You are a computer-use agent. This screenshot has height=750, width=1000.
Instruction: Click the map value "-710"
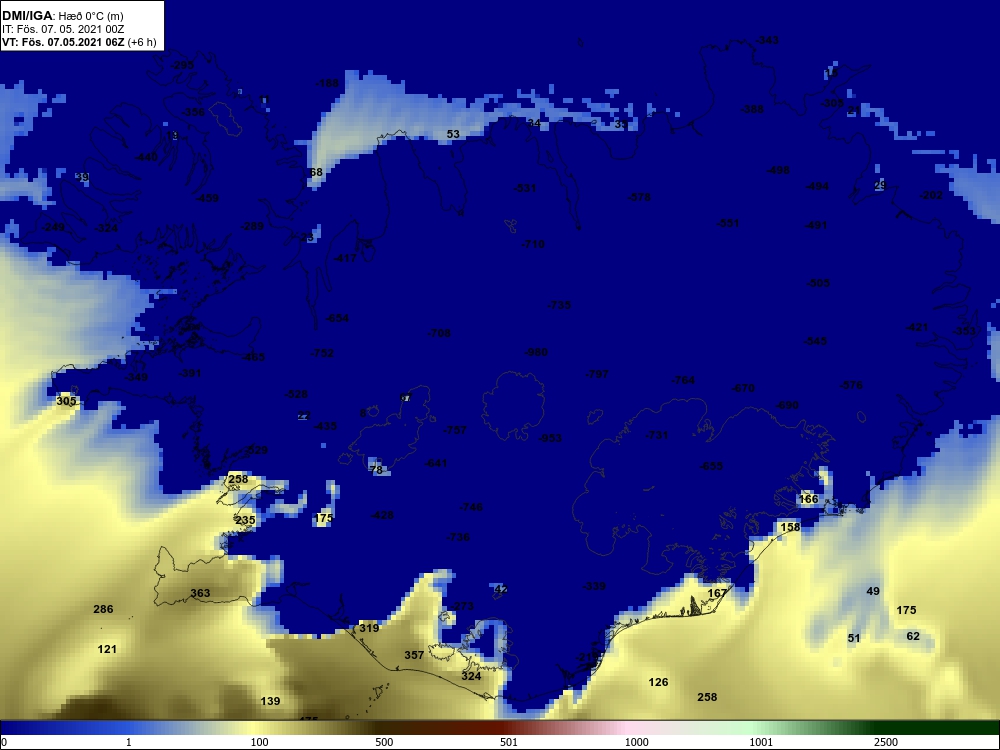click(533, 244)
